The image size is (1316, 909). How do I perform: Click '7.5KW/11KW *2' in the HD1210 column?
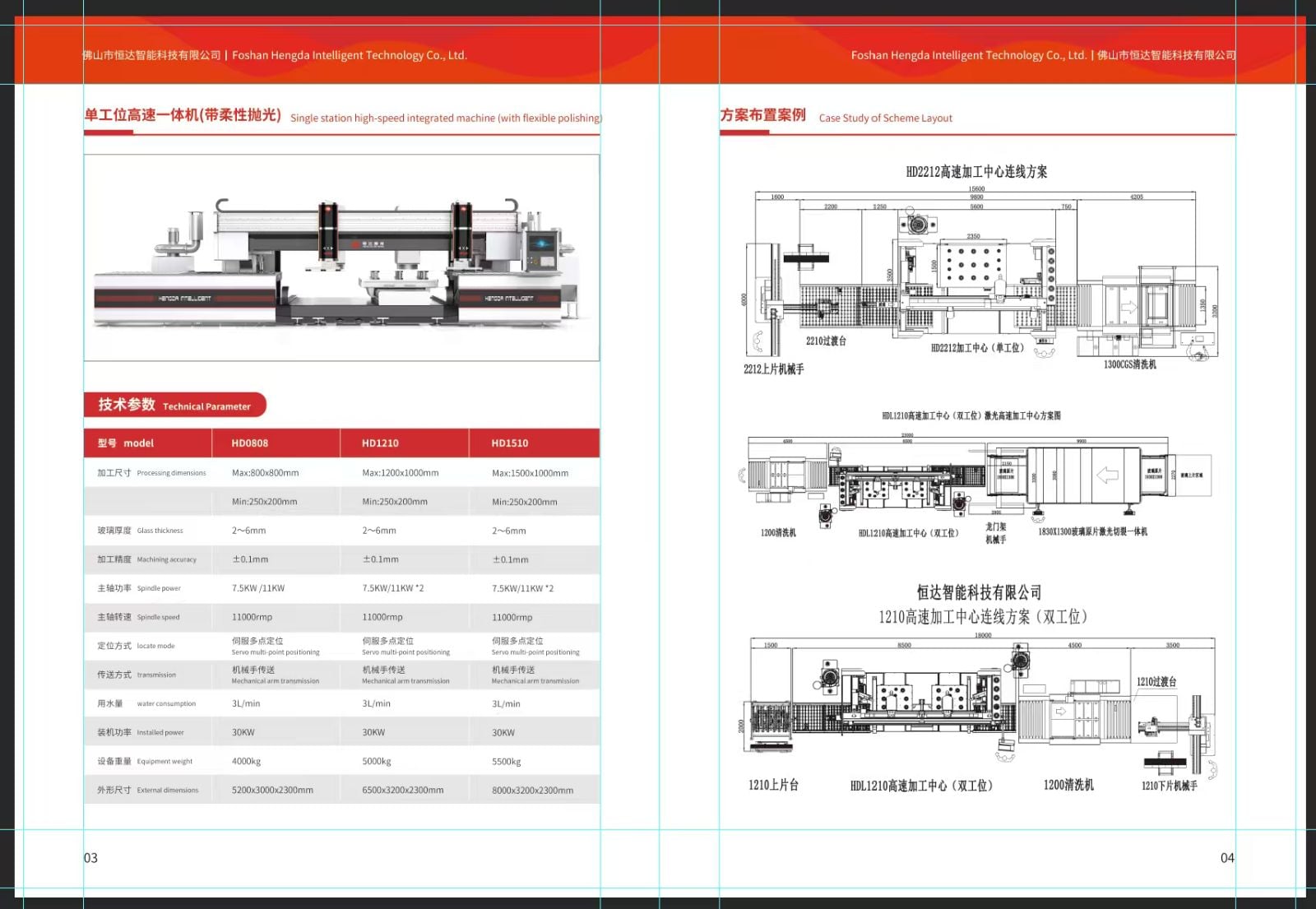(393, 588)
